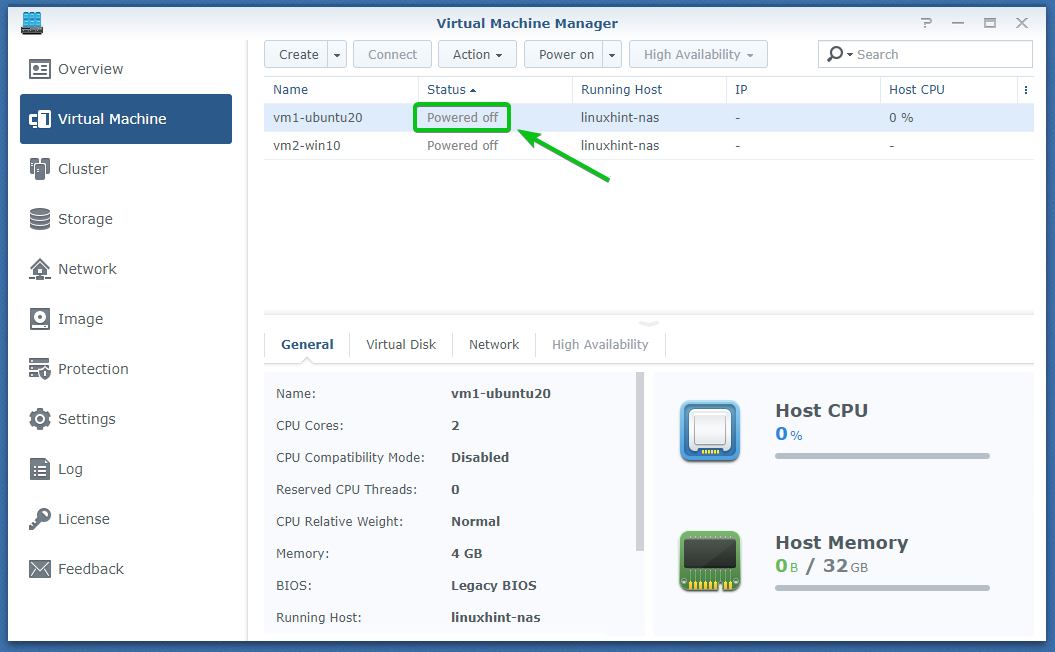Expand the Create dropdown arrow
The image size is (1055, 652).
pos(337,55)
